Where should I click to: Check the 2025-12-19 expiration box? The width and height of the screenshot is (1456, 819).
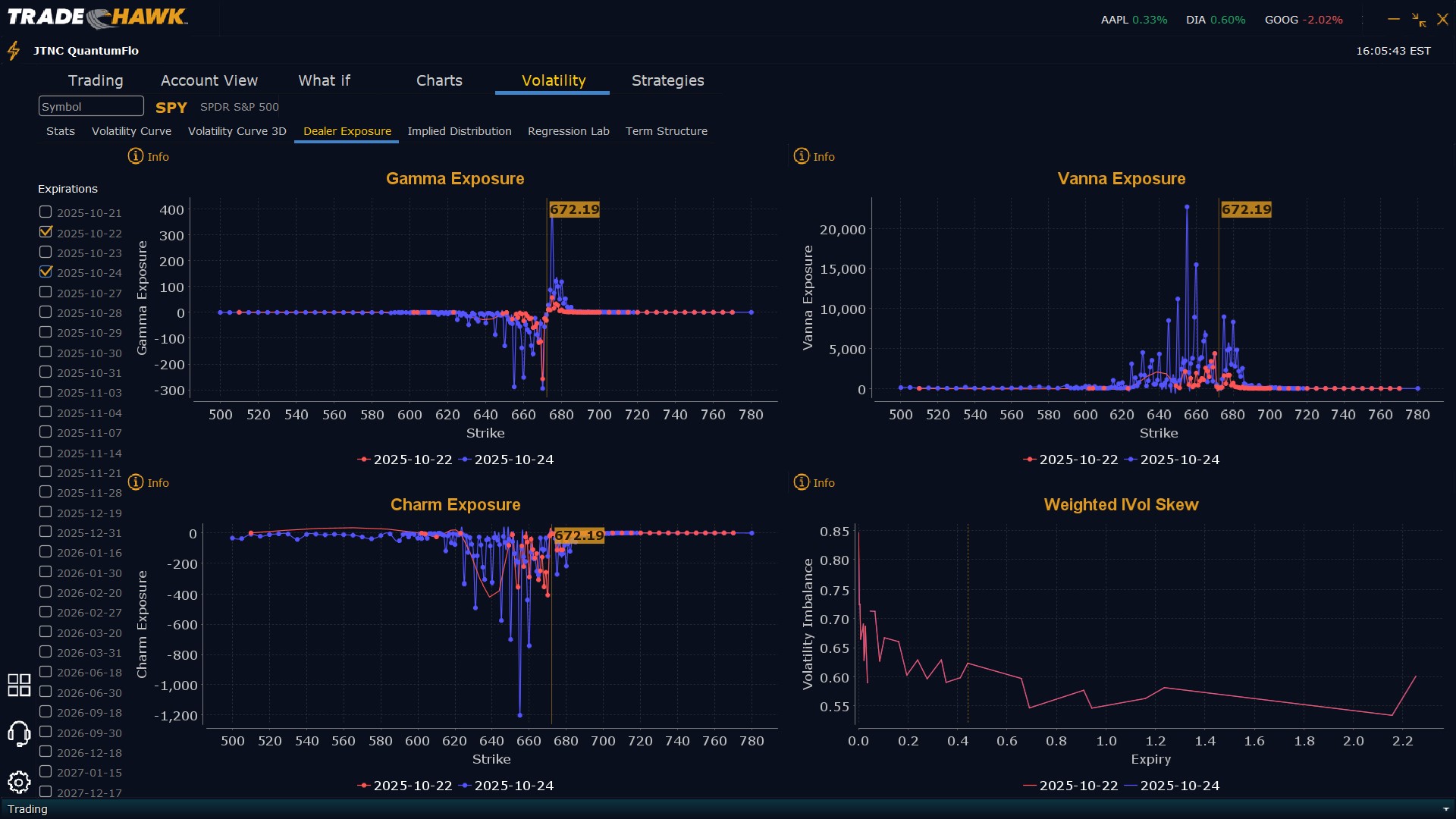[x=45, y=513]
